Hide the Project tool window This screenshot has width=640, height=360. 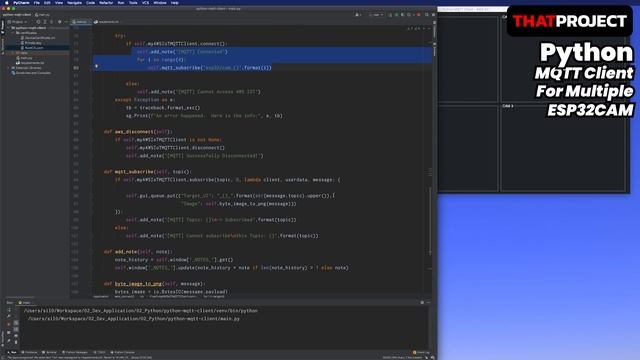(x=66, y=22)
